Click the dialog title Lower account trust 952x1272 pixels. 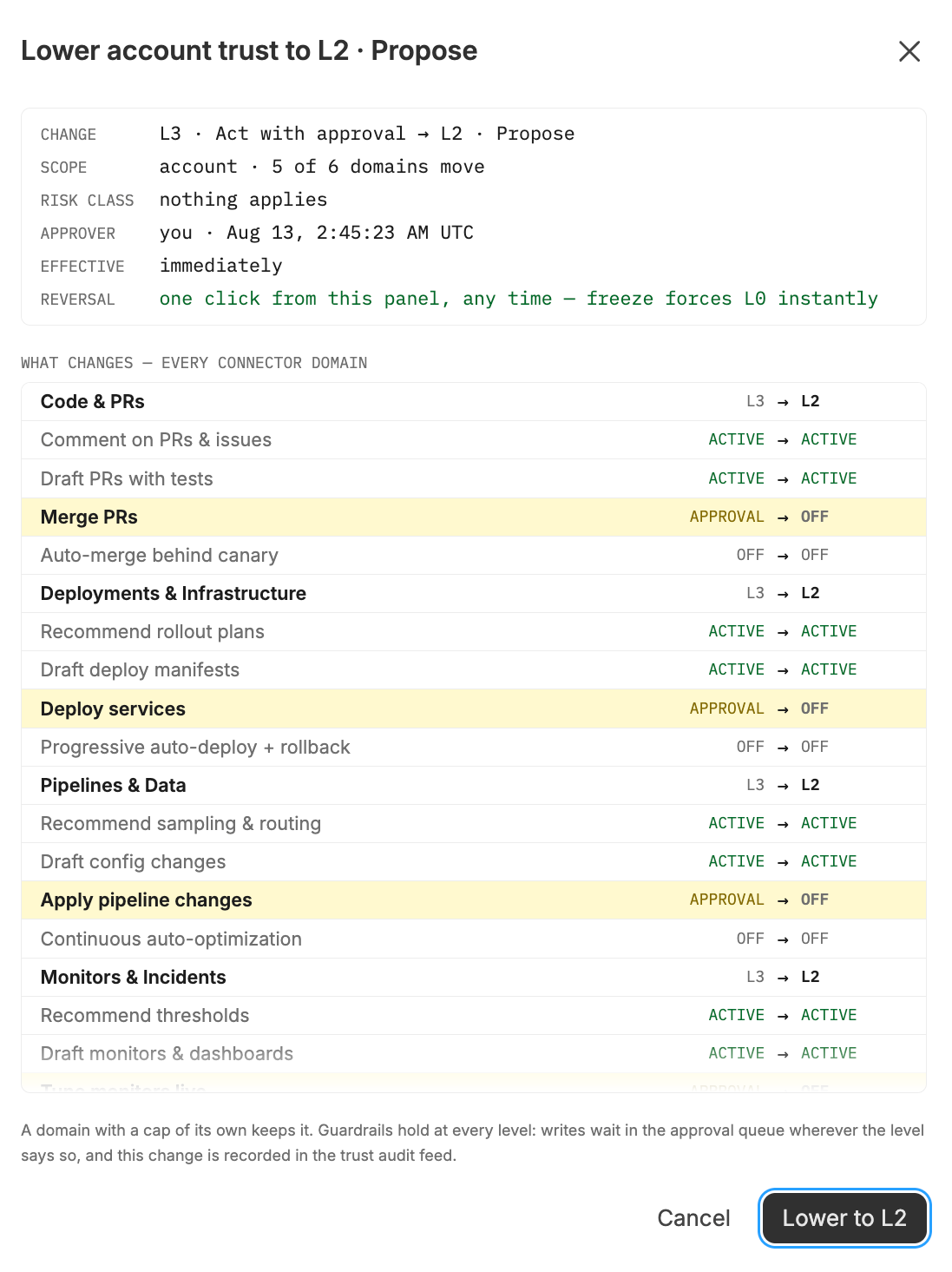point(249,50)
